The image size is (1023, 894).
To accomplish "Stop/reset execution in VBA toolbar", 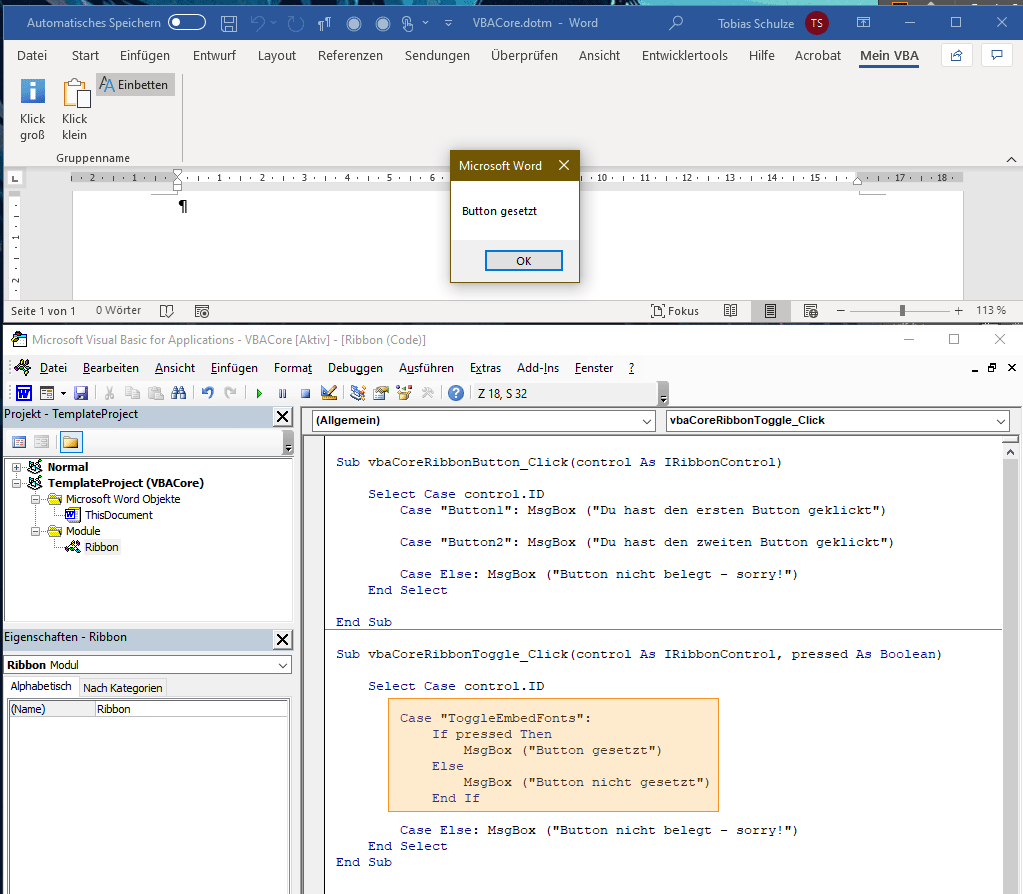I will (x=305, y=393).
